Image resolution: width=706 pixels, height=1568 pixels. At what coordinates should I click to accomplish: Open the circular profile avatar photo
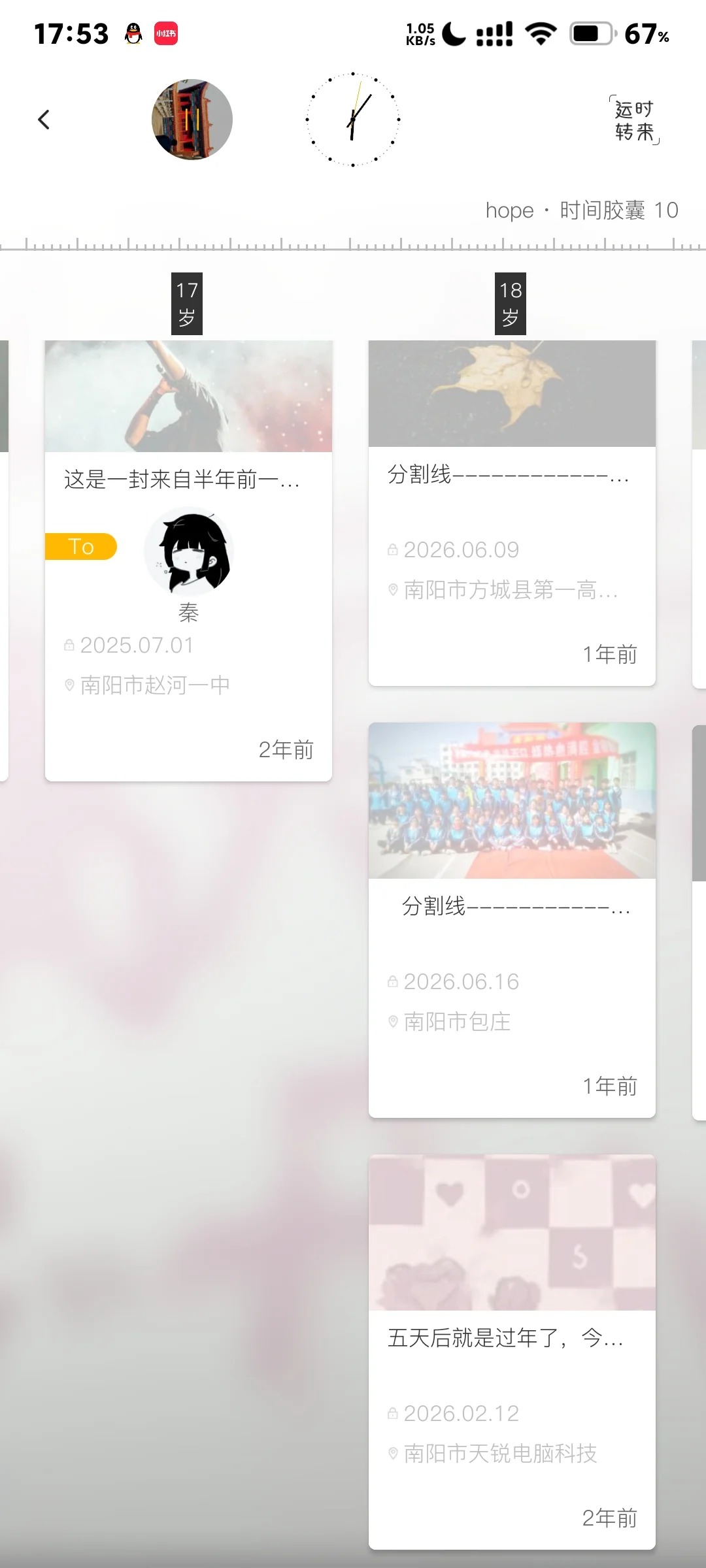(x=192, y=120)
